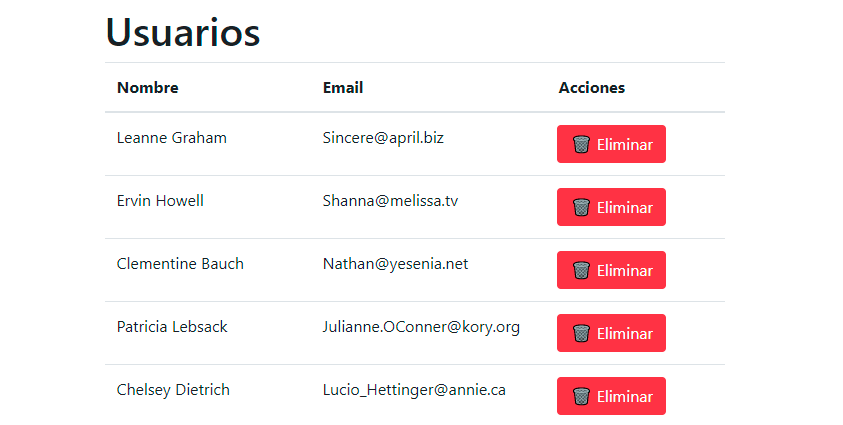Image resolution: width=843 pixels, height=425 pixels.
Task: Click trash icon in Patricia Lebsack's row
Action: (581, 333)
